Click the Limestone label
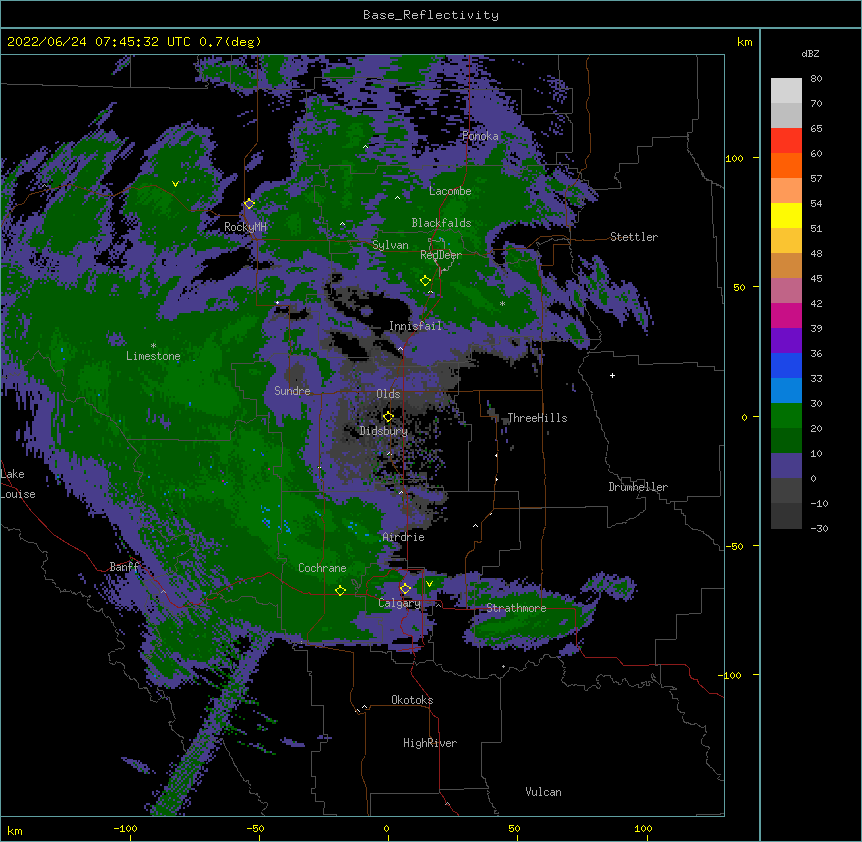Image resolution: width=862 pixels, height=842 pixels. click(x=153, y=356)
